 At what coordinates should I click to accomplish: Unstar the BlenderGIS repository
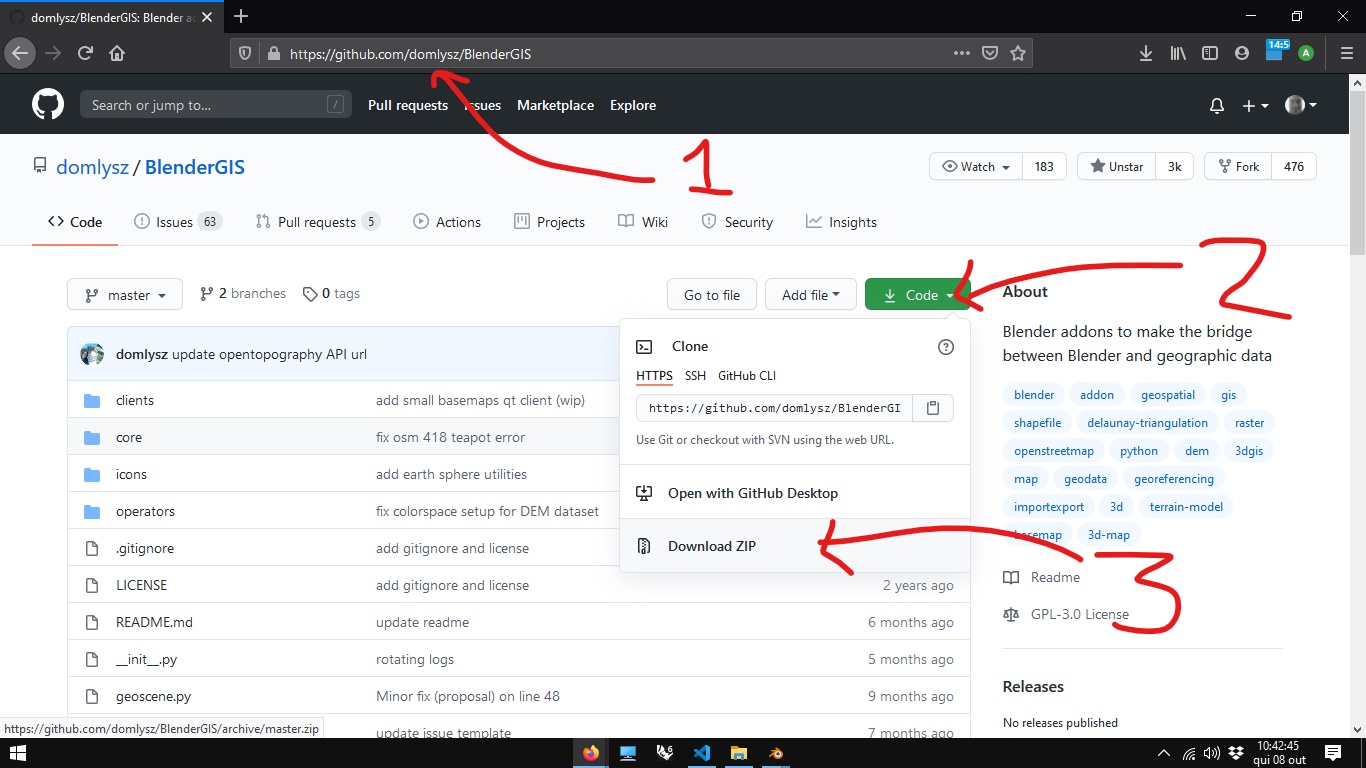point(1116,167)
